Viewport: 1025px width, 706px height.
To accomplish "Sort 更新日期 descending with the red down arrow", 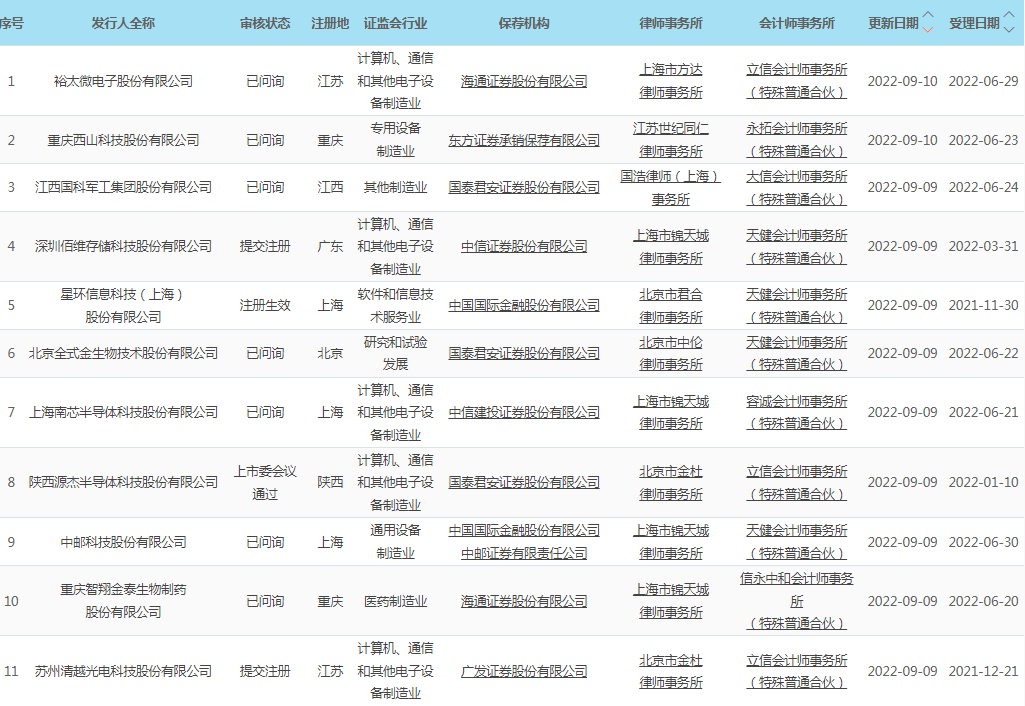I will [928, 29].
